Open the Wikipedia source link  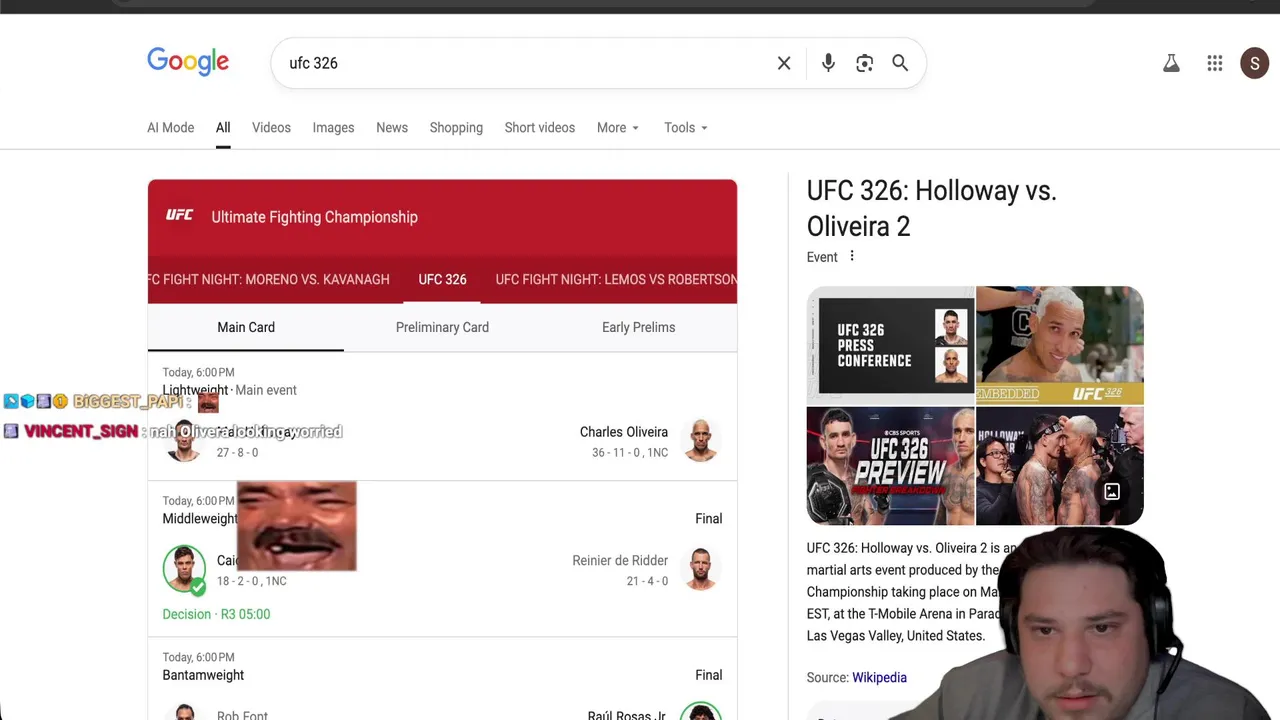(879, 677)
